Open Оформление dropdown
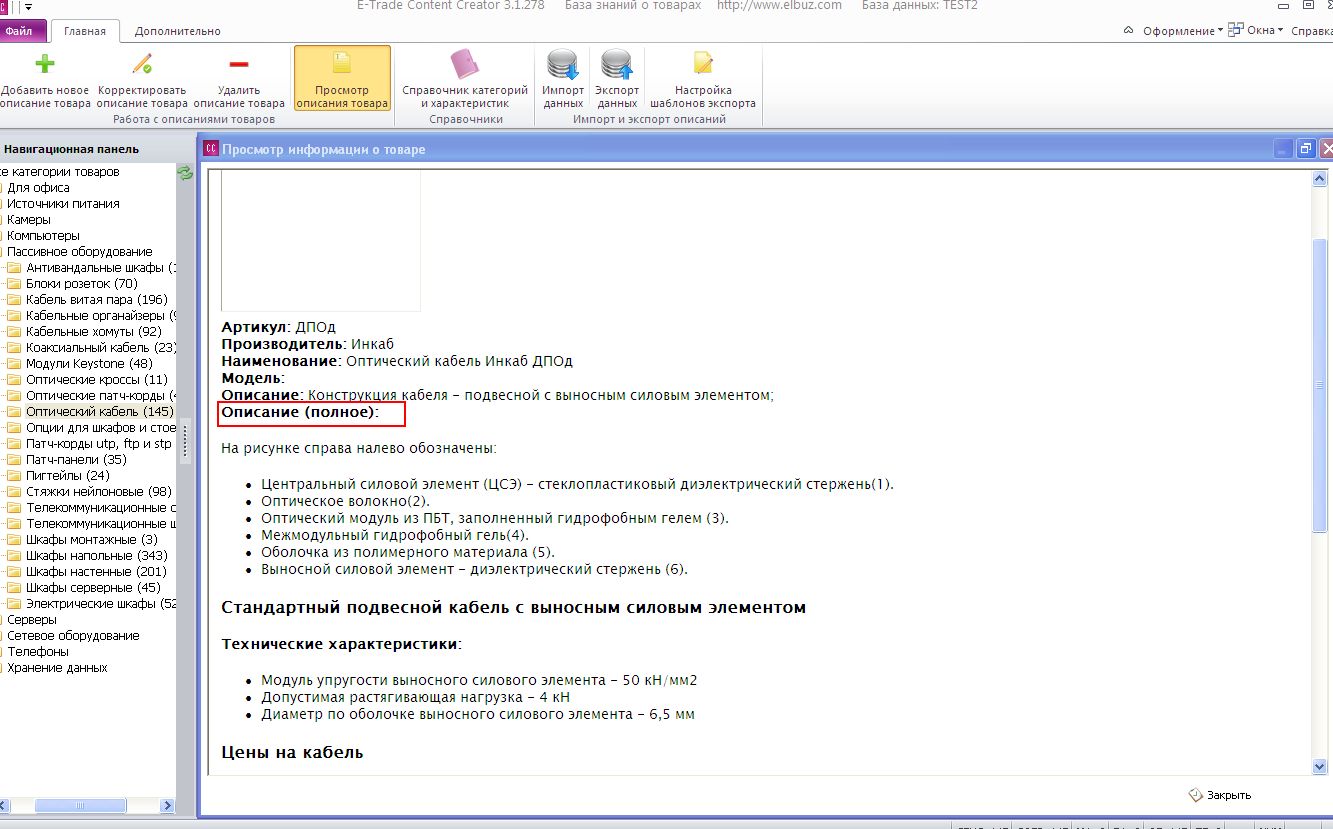The image size is (1333, 829). [x=1183, y=31]
